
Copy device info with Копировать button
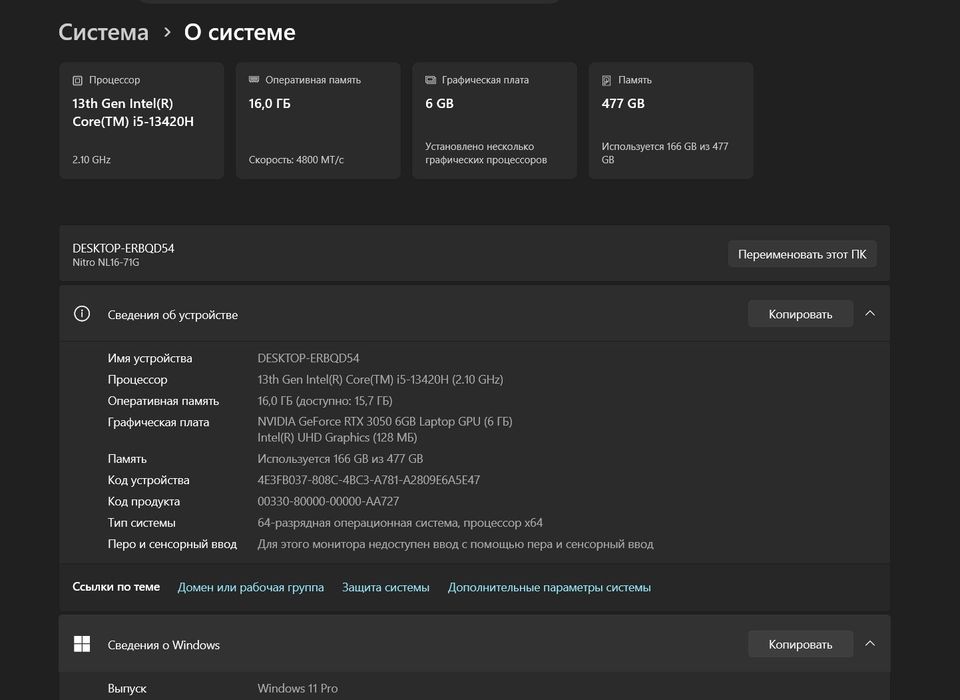pyautogui.click(x=800, y=314)
